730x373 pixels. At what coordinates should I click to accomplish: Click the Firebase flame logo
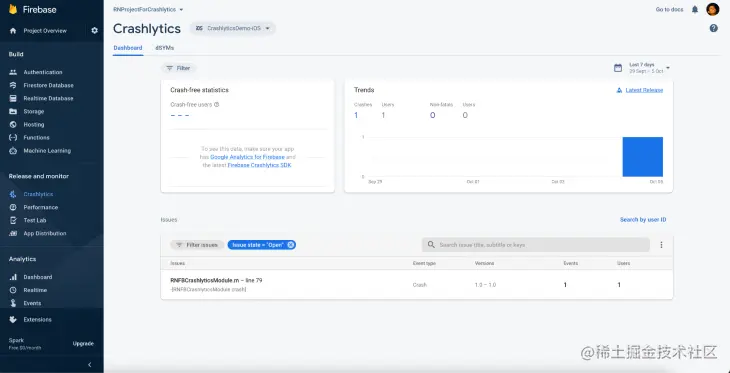[13, 9]
